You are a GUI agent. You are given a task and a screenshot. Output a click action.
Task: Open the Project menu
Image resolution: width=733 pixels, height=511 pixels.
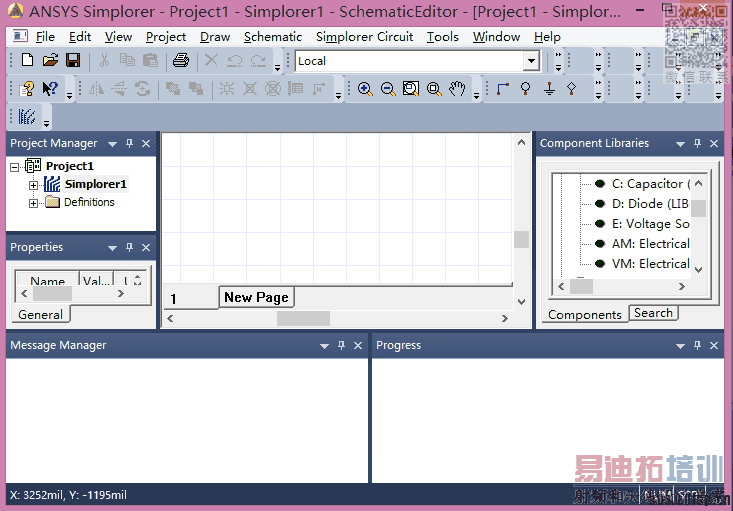[x=166, y=37]
